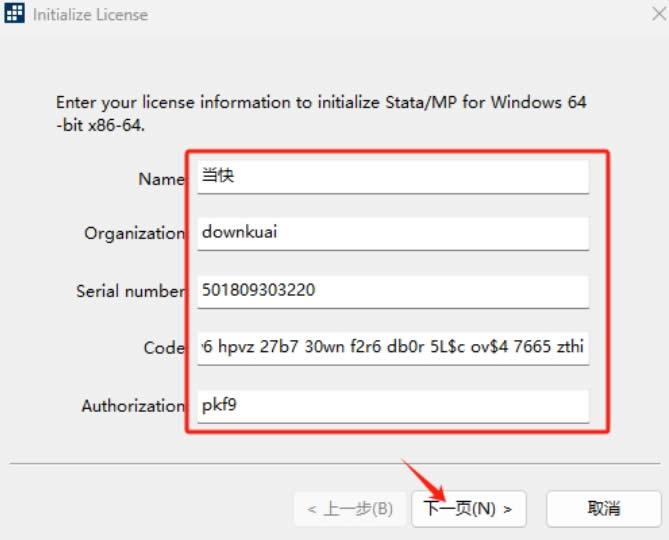
Task: Click into the Organization text box
Action: (392, 233)
